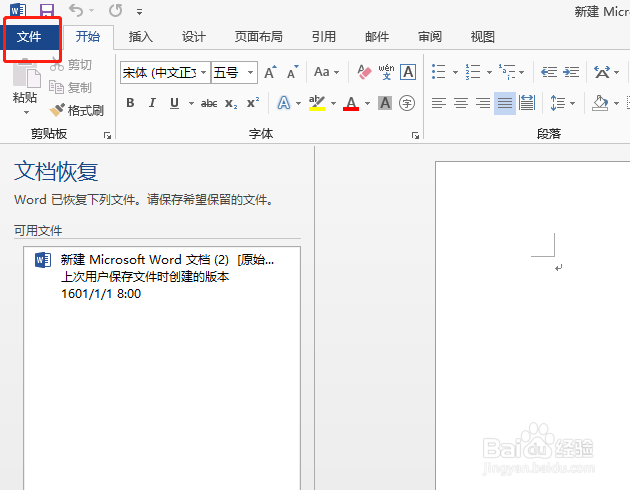Switch to the 视图 tab
630x490 pixels.
[483, 37]
